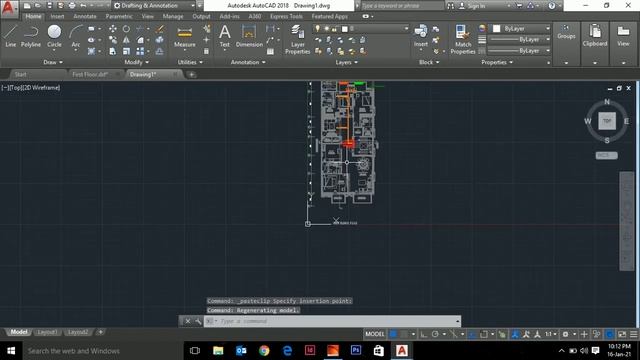Viewport: 640px width, 360px height.
Task: Expand the Modify panel
Action: click(137, 62)
